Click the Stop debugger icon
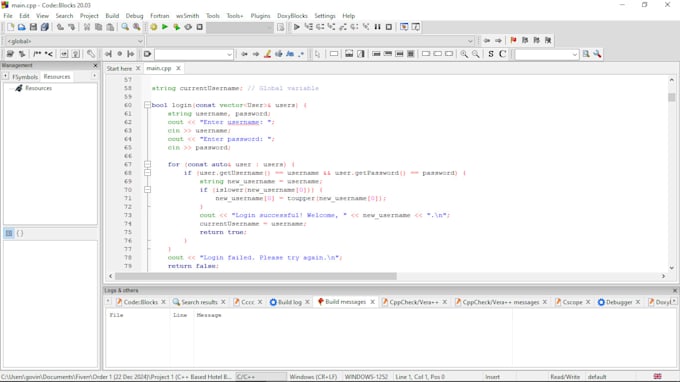Screen dimensions: 680x382 tap(389, 27)
